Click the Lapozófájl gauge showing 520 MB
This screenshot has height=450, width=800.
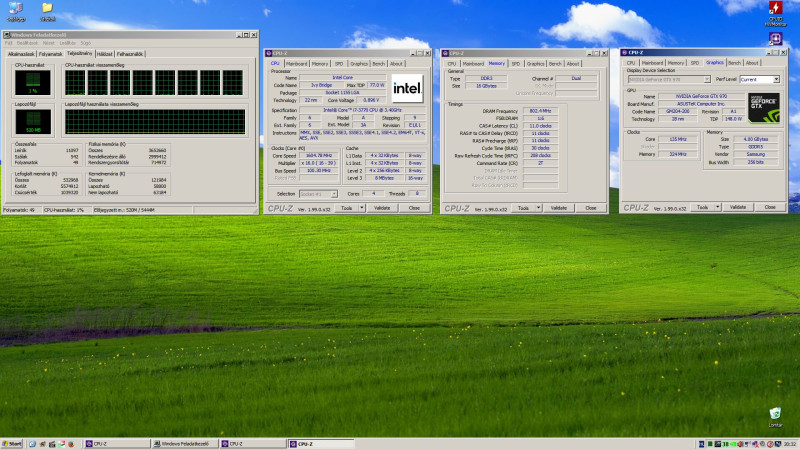pyautogui.click(x=33, y=122)
